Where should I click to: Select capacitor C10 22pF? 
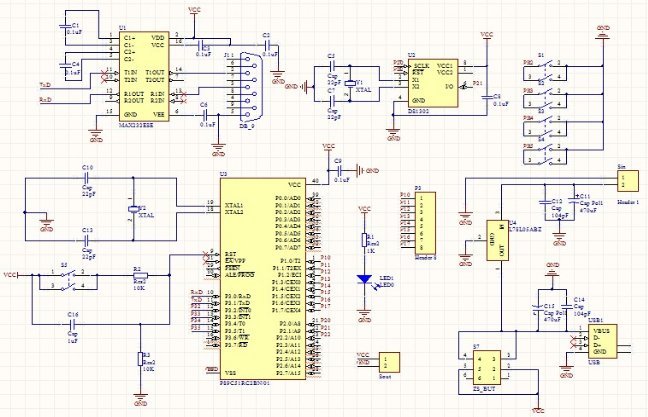point(86,178)
